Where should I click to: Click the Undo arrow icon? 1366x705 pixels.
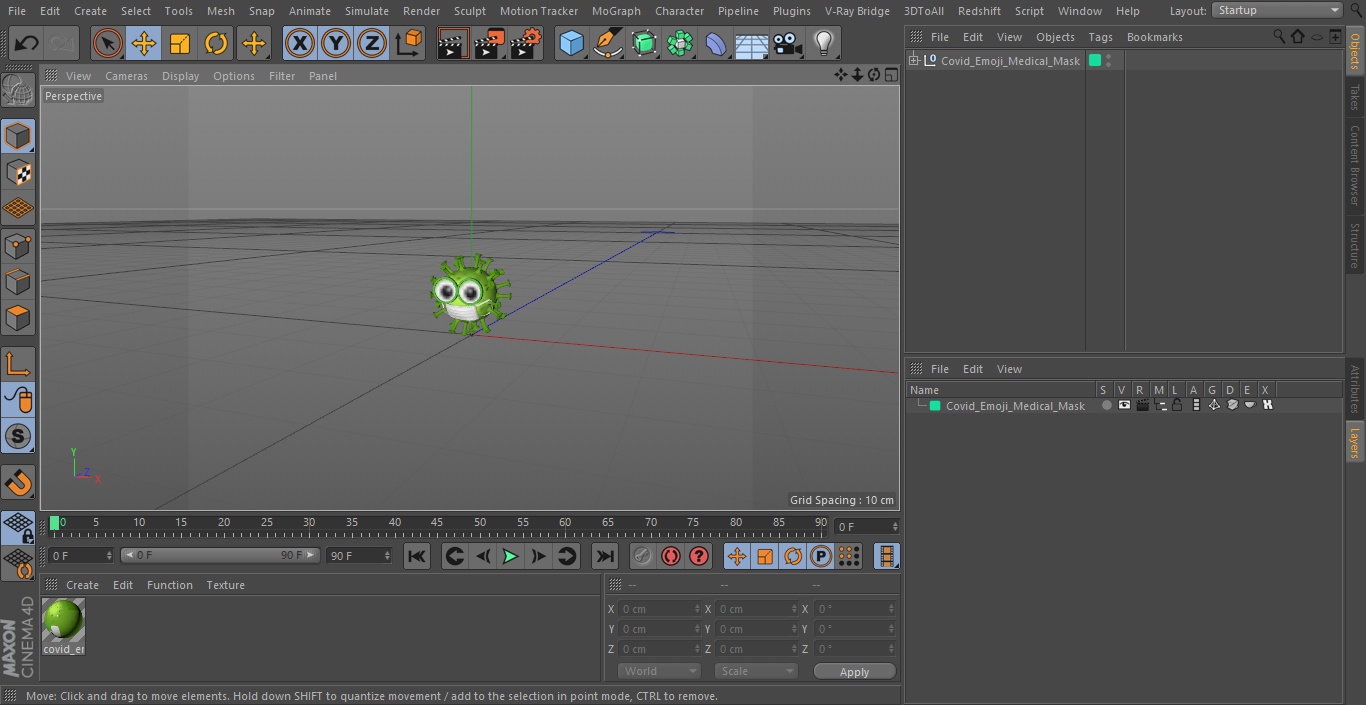27,43
